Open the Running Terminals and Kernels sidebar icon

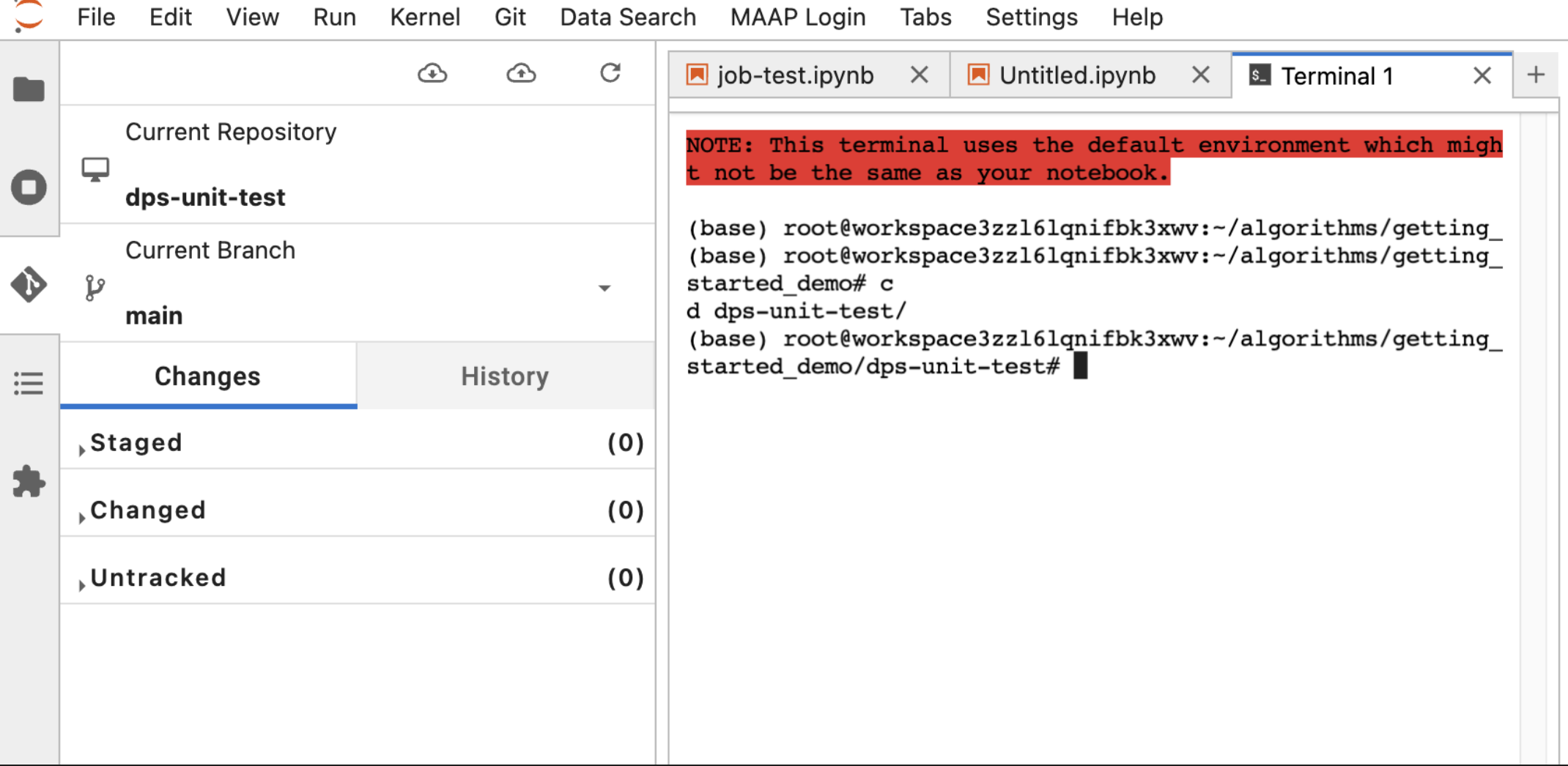coord(29,187)
